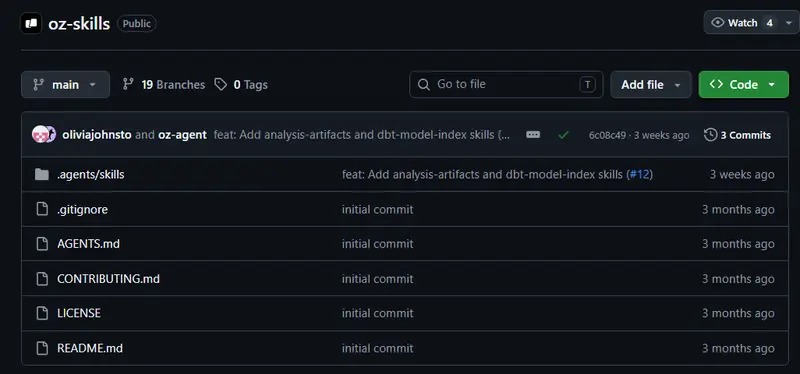The image size is (800, 374).
Task: Open the oz-skills repository title link
Action: tap(79, 23)
